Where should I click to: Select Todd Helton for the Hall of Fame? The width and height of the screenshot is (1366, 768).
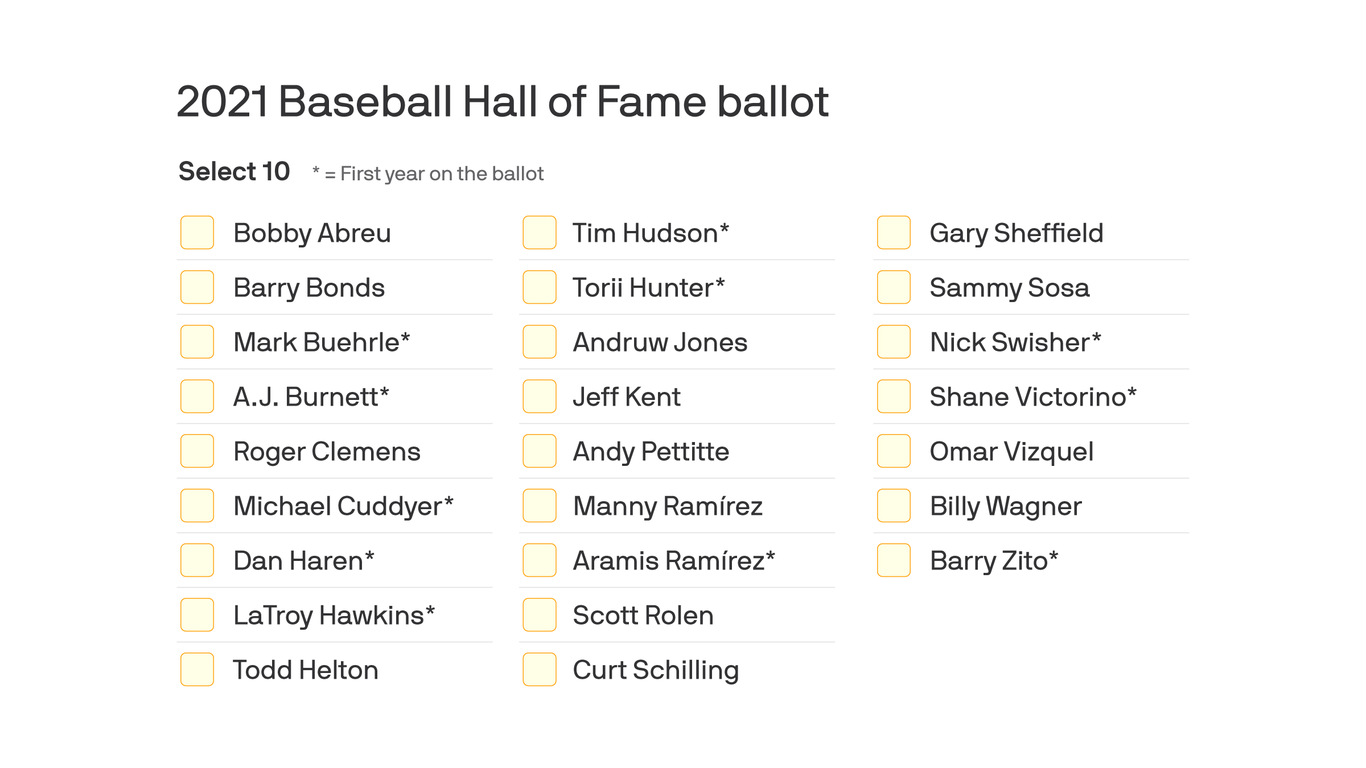[197, 670]
